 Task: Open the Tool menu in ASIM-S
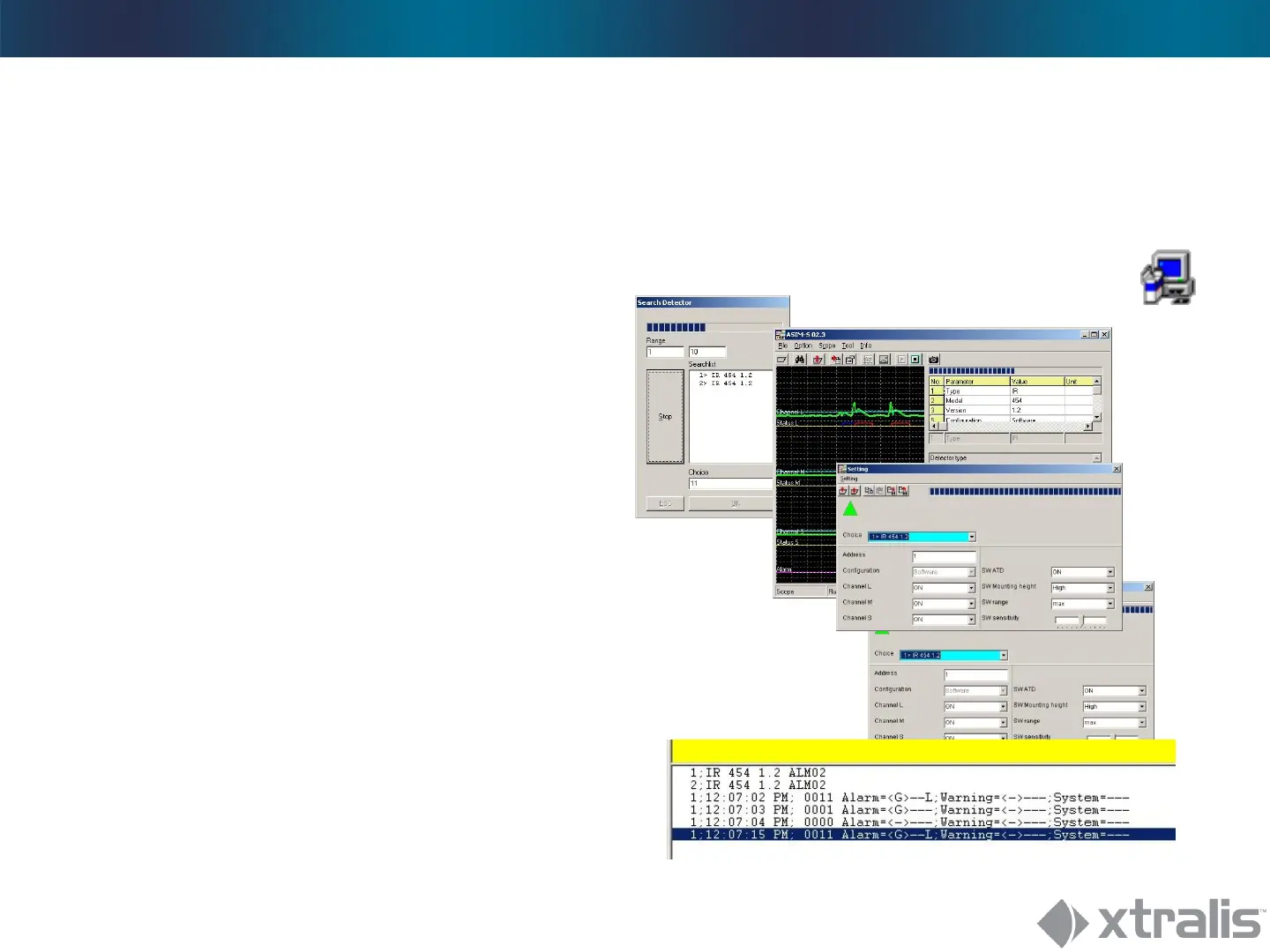(848, 346)
